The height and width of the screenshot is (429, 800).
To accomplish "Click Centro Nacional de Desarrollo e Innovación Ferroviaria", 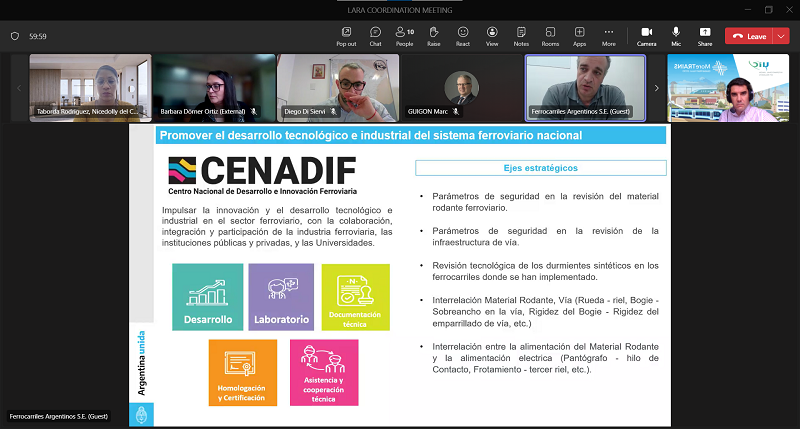I will click(x=262, y=191).
